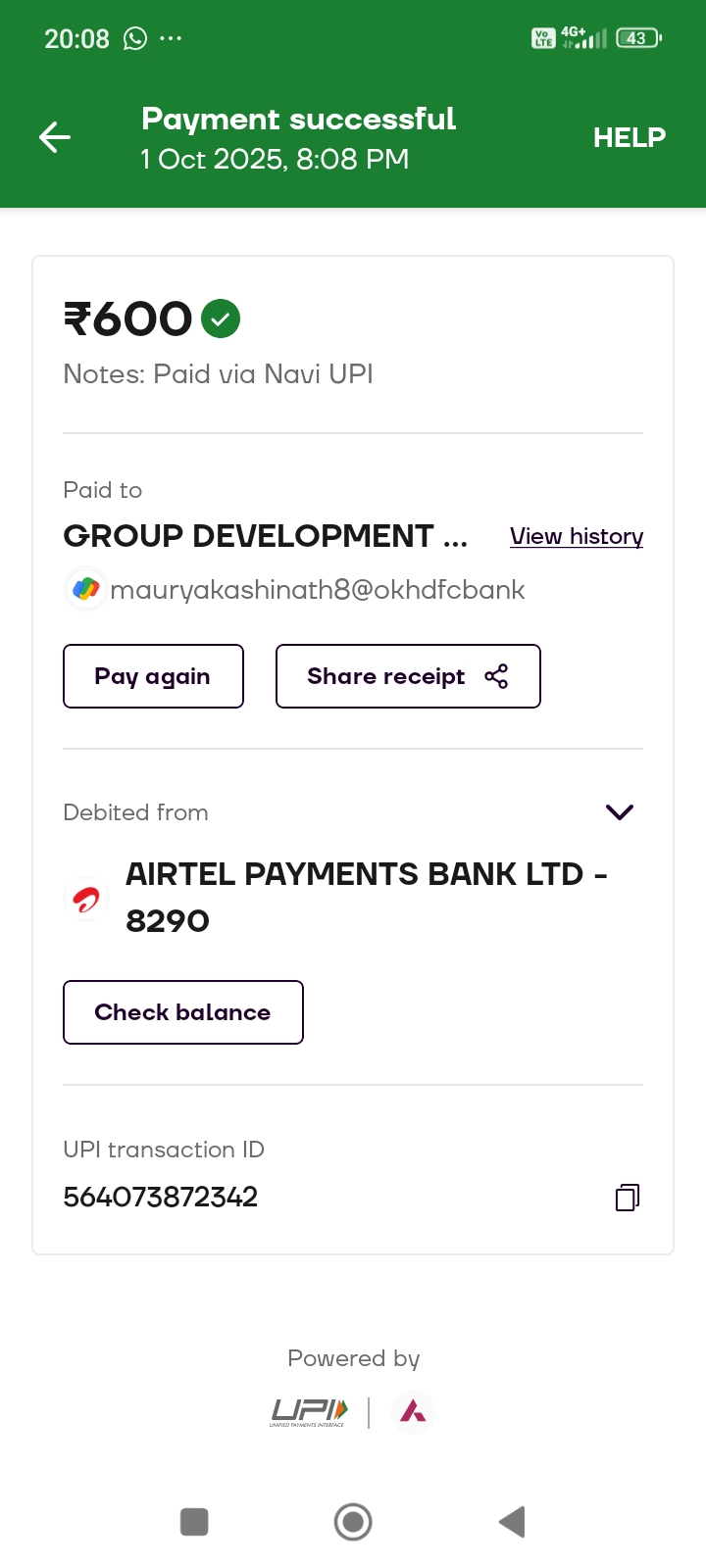Screen dimensions: 706x1568
Task: Tap the Android home circle button
Action: [353, 1522]
